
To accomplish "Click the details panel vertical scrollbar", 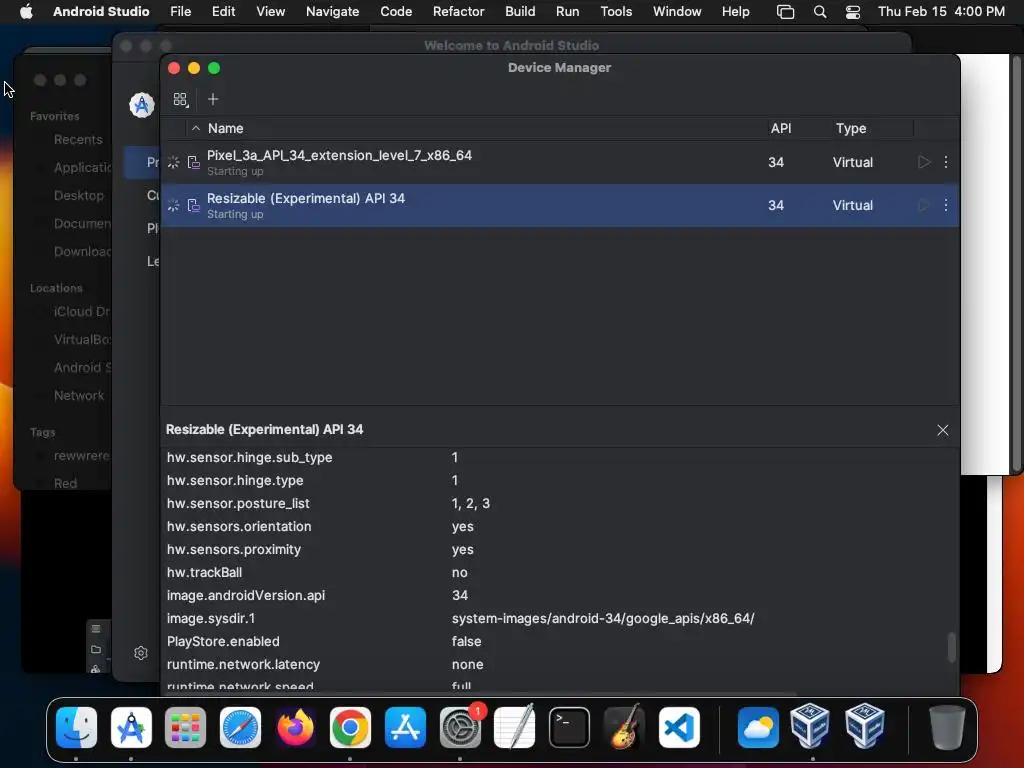I will tap(952, 647).
